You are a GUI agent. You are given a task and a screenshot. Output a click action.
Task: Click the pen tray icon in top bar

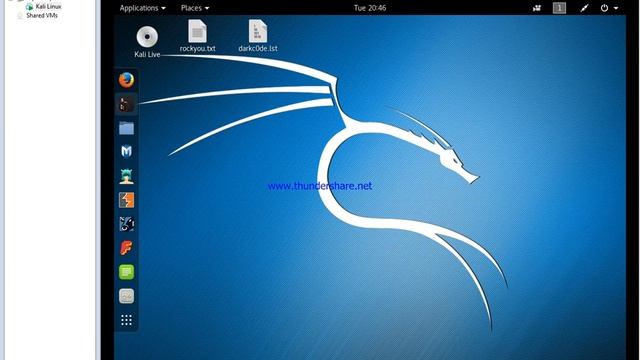click(584, 8)
